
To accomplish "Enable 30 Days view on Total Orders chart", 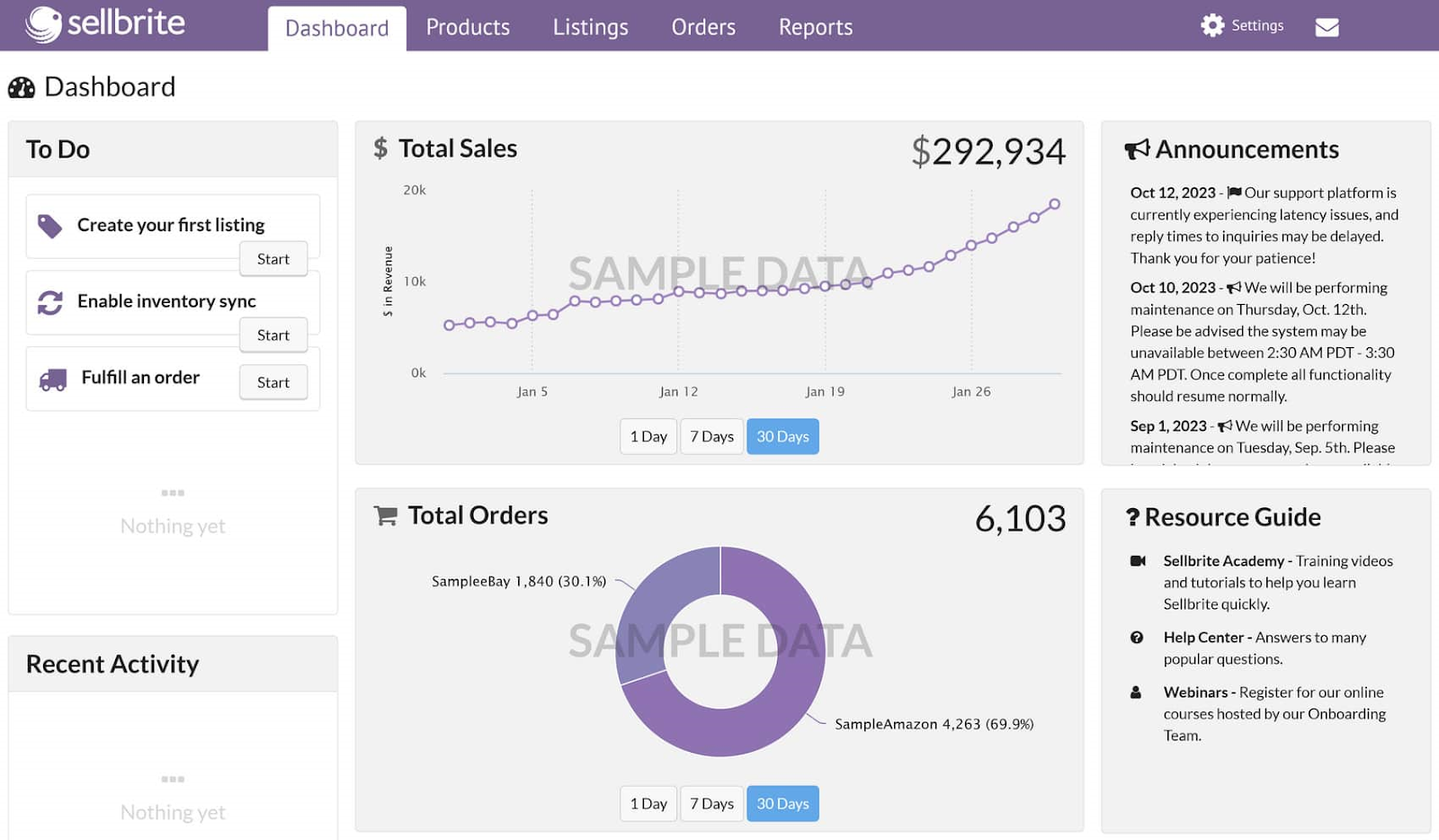I will coord(782,803).
